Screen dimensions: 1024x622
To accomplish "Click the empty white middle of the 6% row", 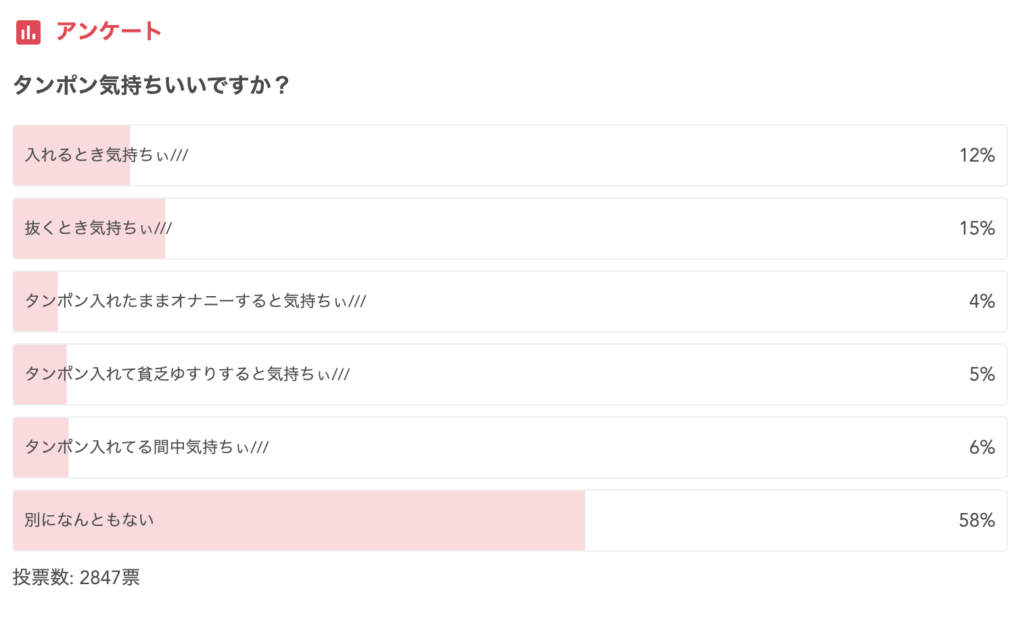I will pyautogui.click(x=600, y=447).
